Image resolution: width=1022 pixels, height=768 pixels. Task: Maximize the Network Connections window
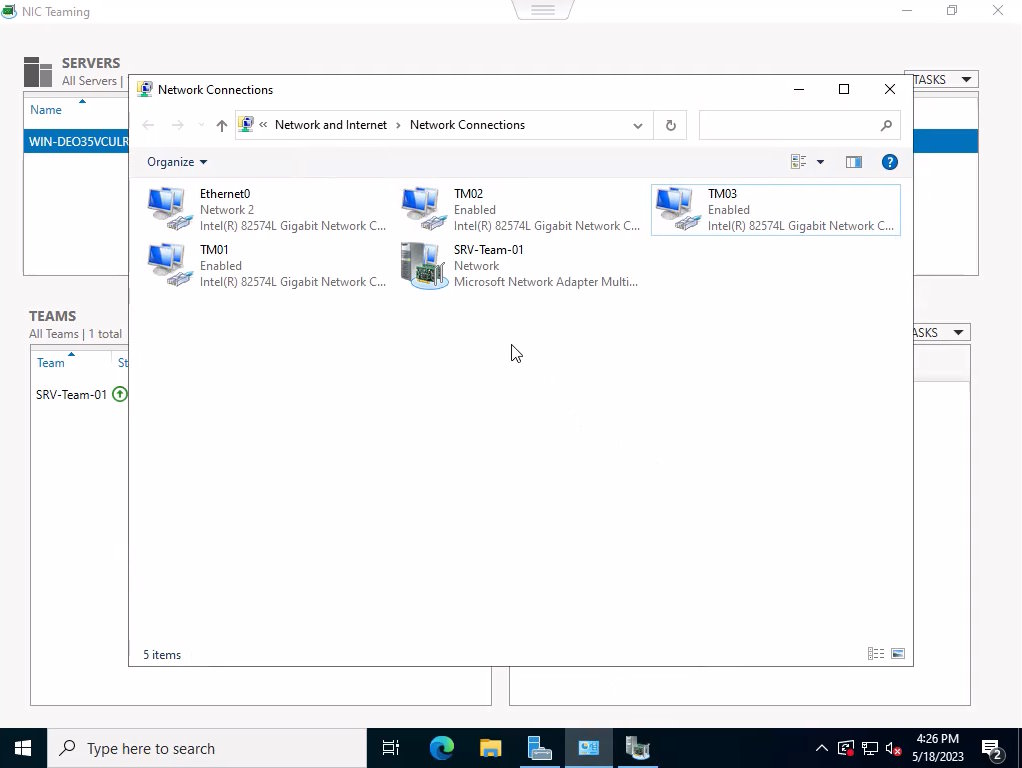pyautogui.click(x=843, y=89)
